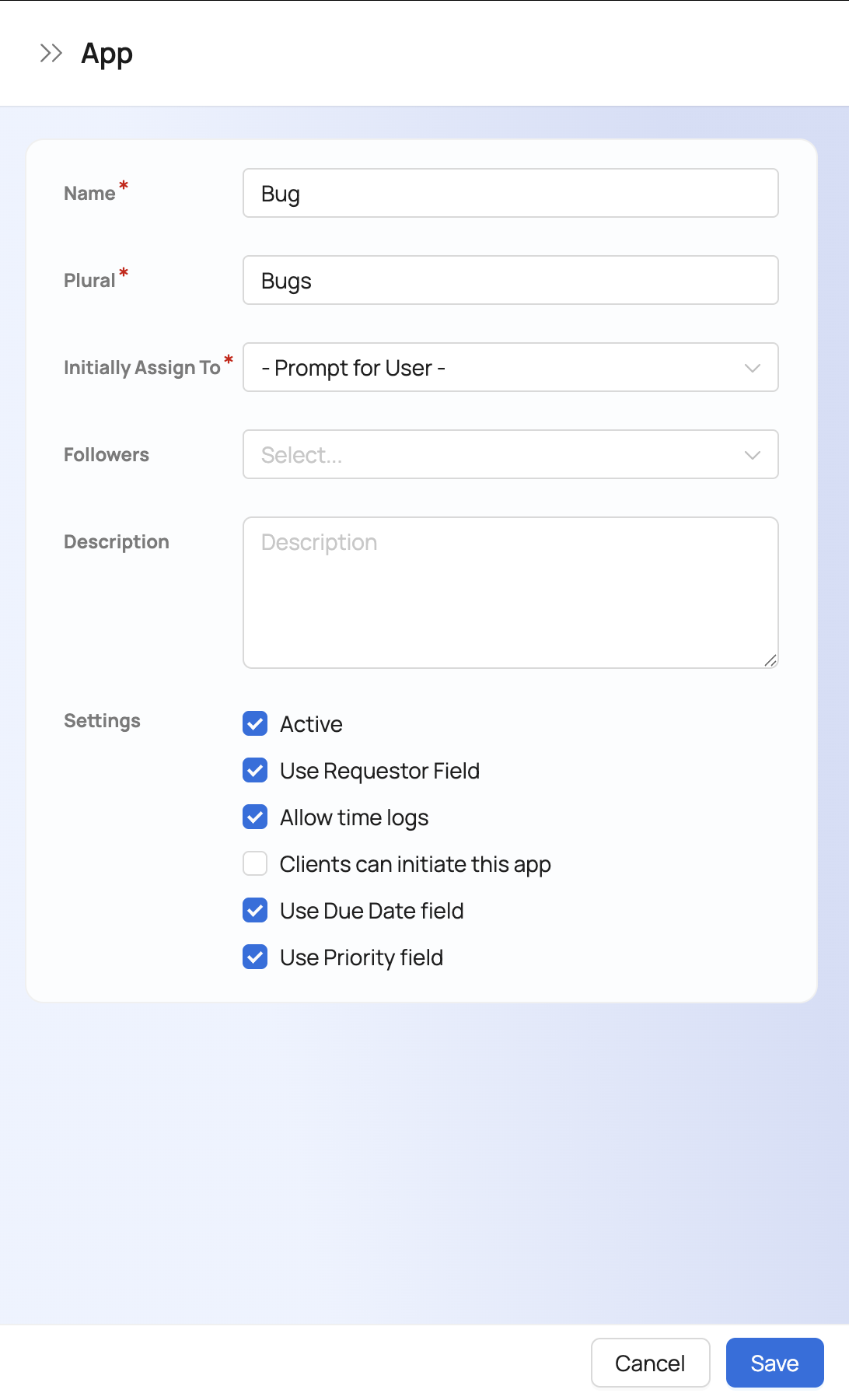Uncheck the Active checkbox

[x=255, y=724]
